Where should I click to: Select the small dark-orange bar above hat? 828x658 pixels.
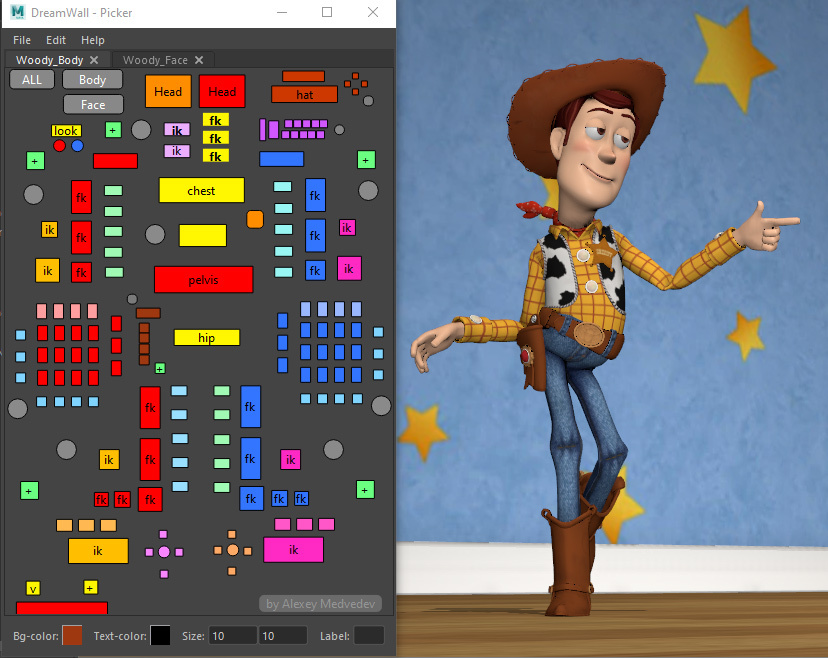pyautogui.click(x=303, y=77)
